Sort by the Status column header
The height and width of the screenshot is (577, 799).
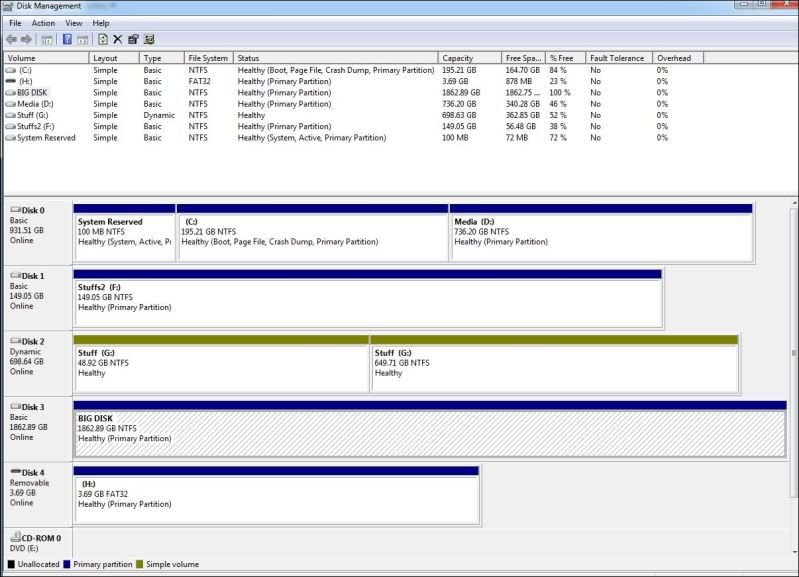(x=336, y=58)
